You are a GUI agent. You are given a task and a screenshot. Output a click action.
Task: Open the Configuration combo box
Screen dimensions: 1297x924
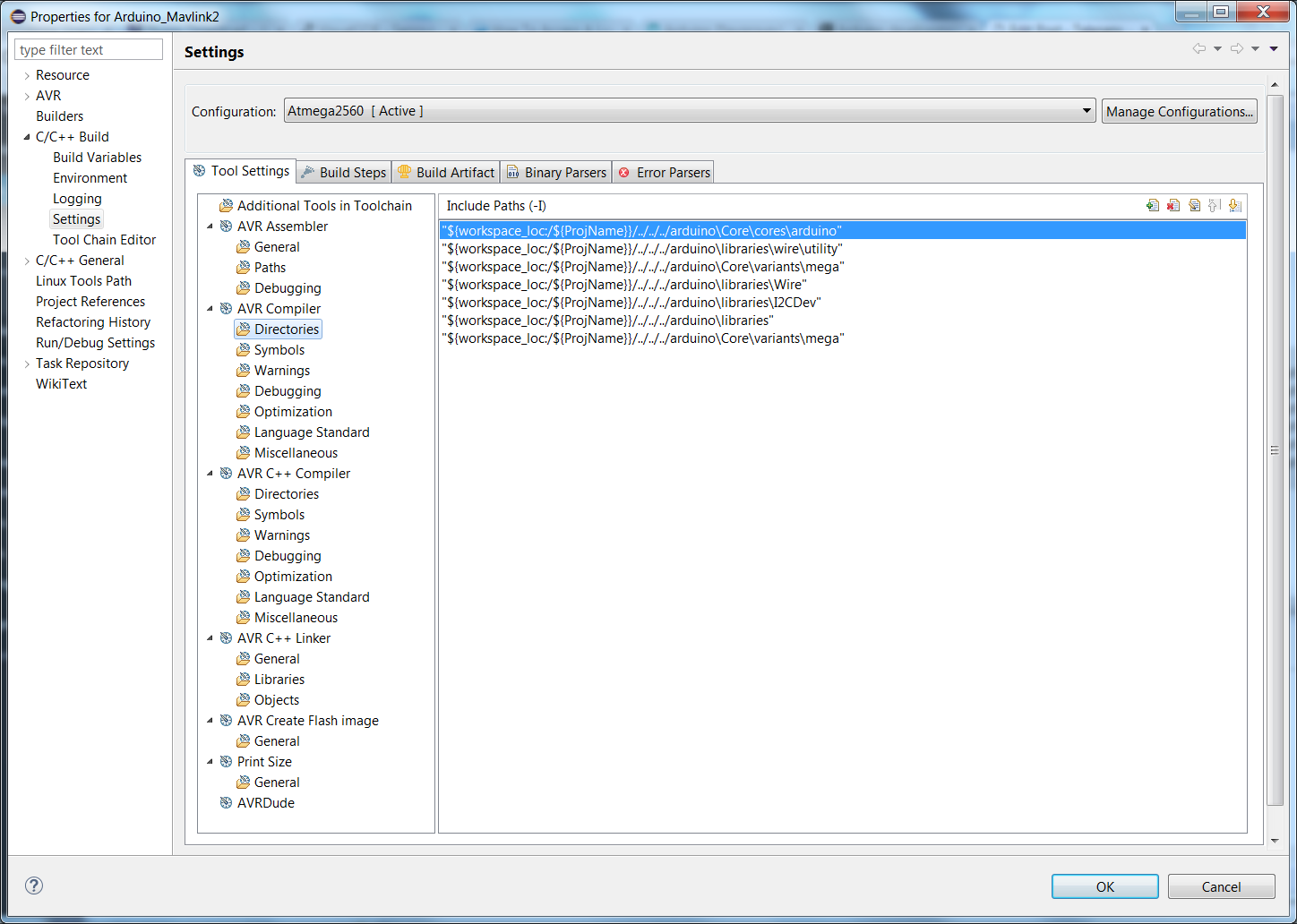(690, 111)
